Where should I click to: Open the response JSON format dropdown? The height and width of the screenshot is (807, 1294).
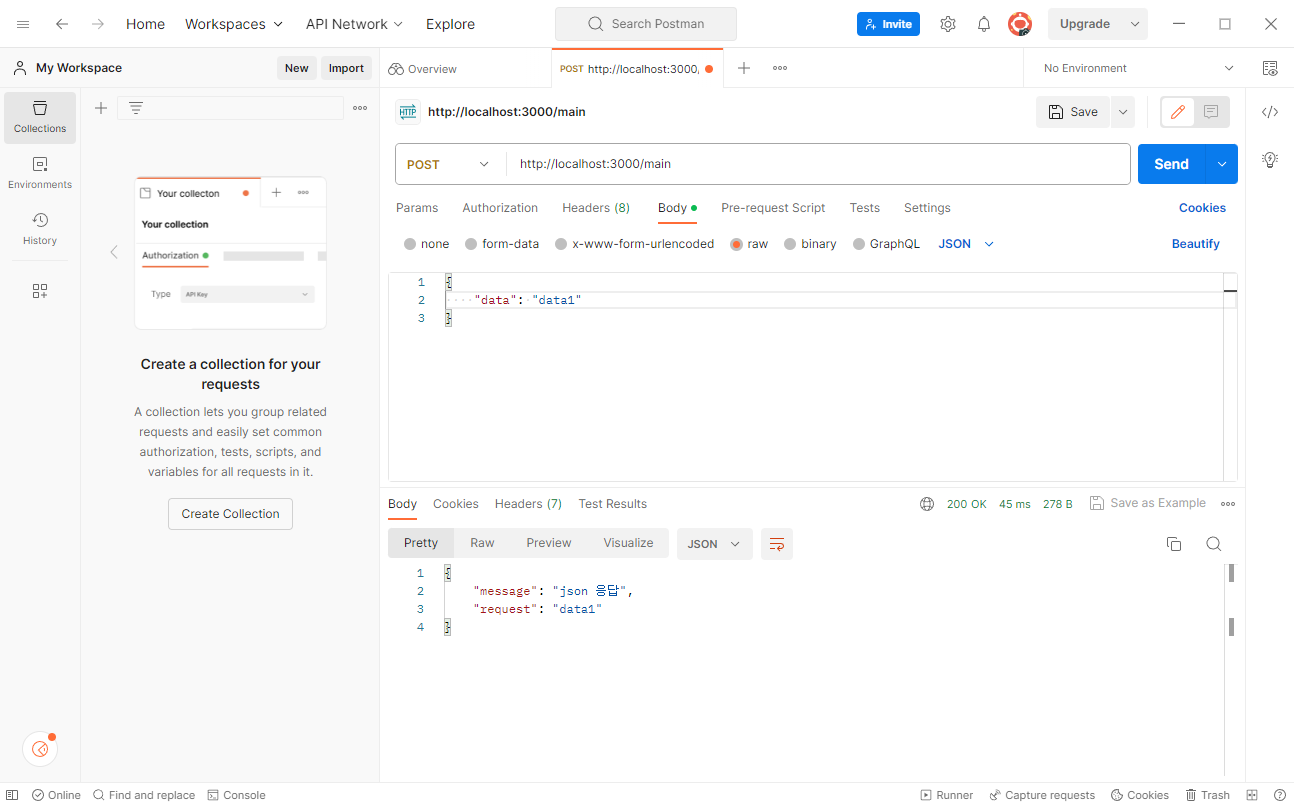(715, 544)
